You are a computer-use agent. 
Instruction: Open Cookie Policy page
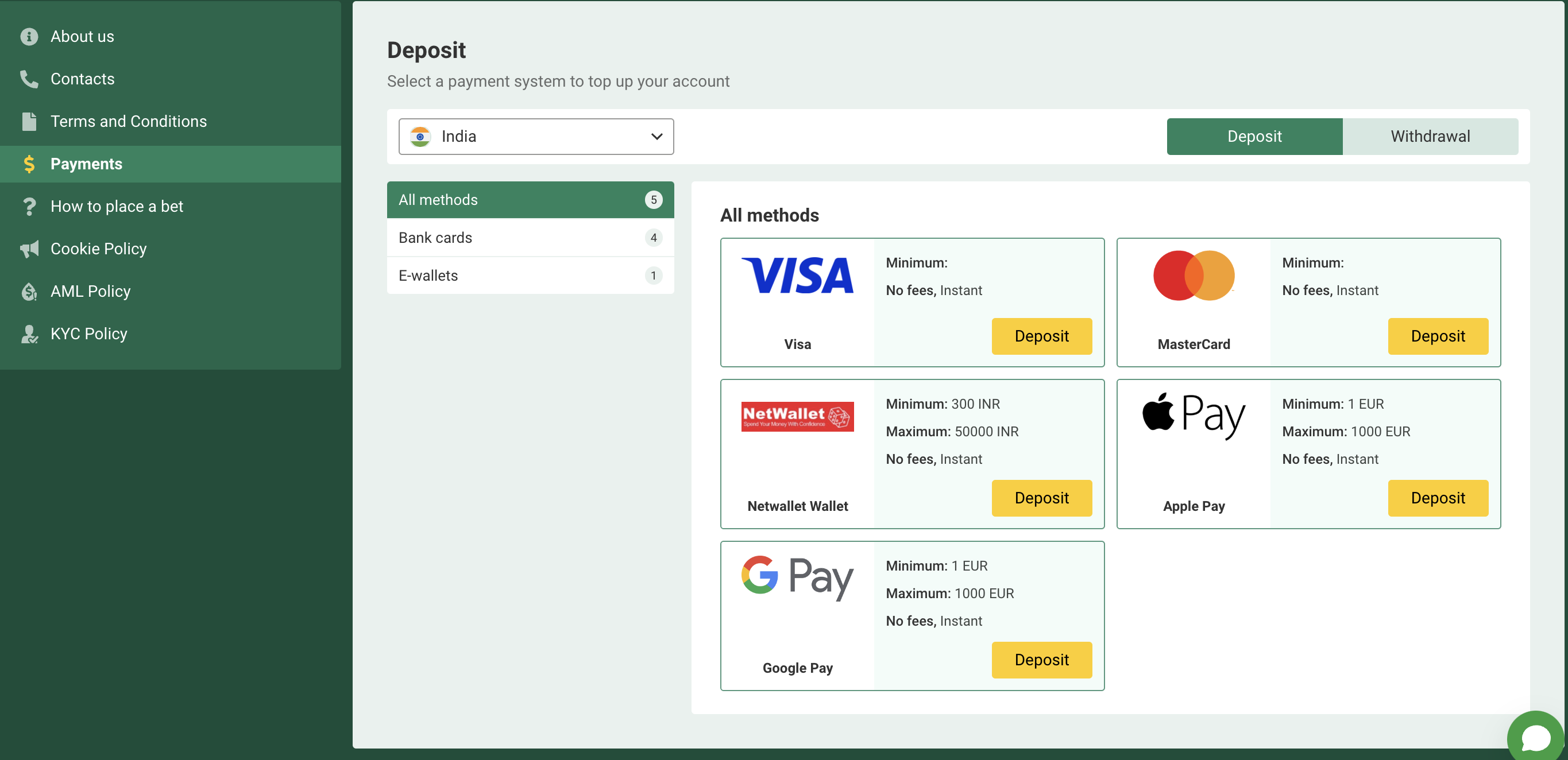click(171, 249)
